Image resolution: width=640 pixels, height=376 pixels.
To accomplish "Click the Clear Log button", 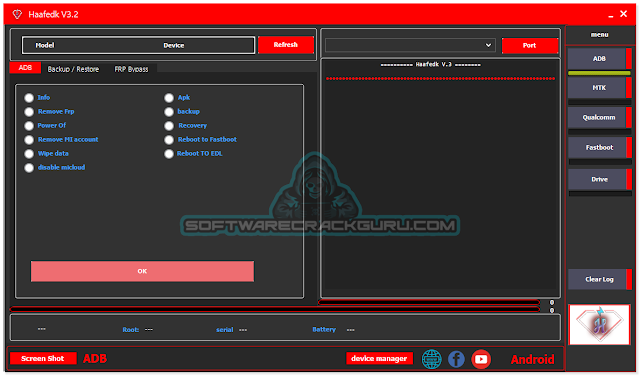I will point(599,279).
